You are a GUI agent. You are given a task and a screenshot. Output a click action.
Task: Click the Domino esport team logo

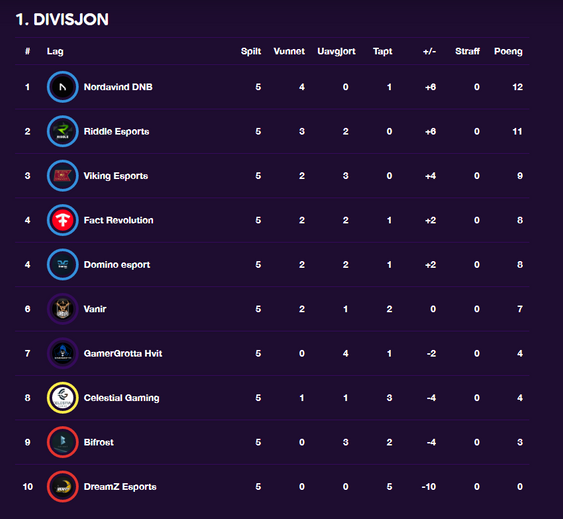(62, 265)
